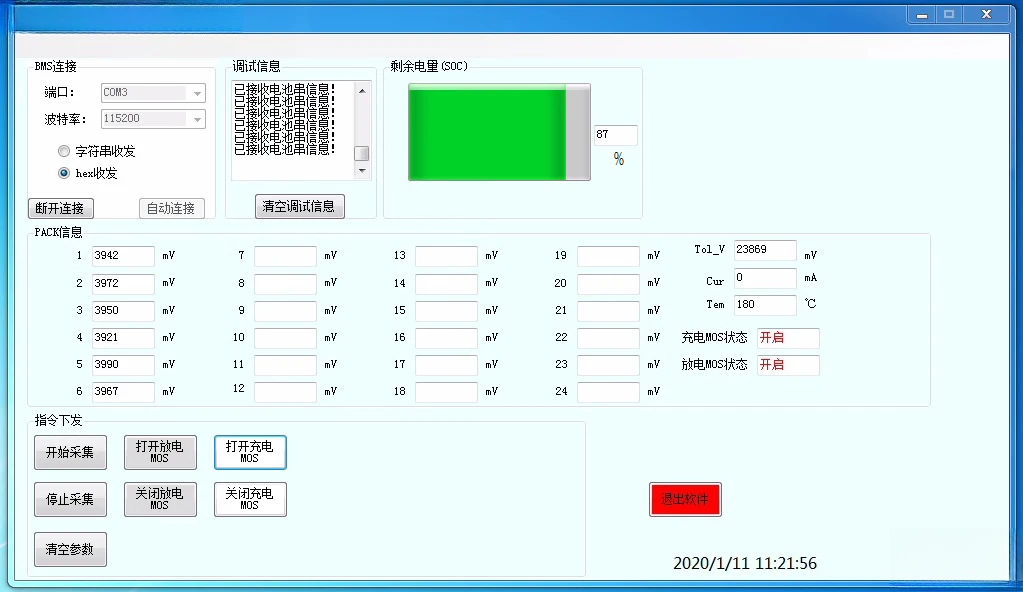
Task: Click cell 6 voltage field 3967
Action: [123, 392]
